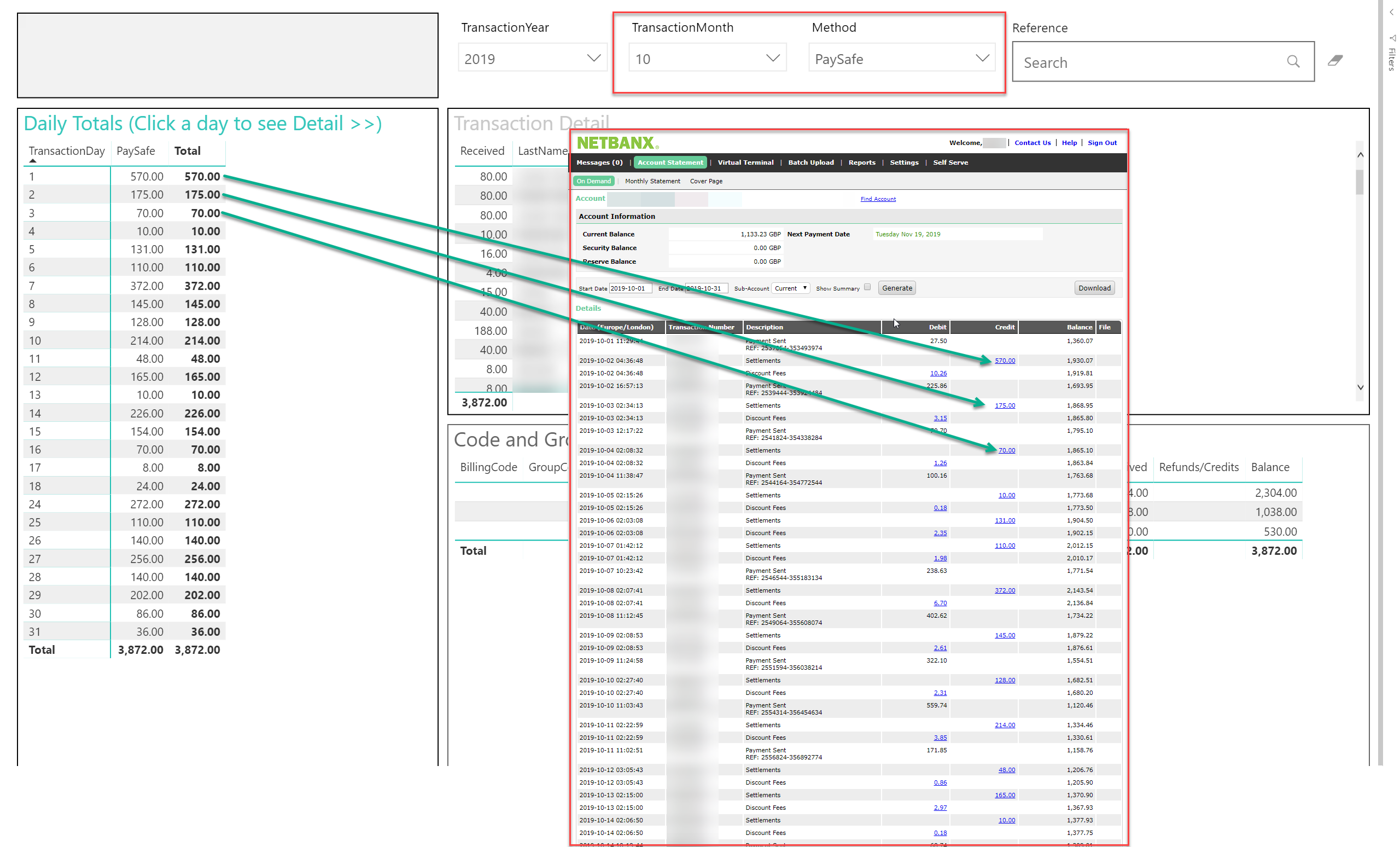Screen dimensions: 1400x847
Task: Click the Start Date input field
Action: 629,288
